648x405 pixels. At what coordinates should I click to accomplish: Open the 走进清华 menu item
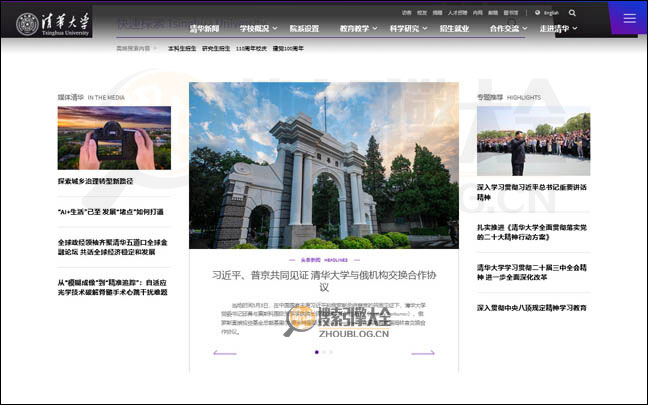[554, 29]
